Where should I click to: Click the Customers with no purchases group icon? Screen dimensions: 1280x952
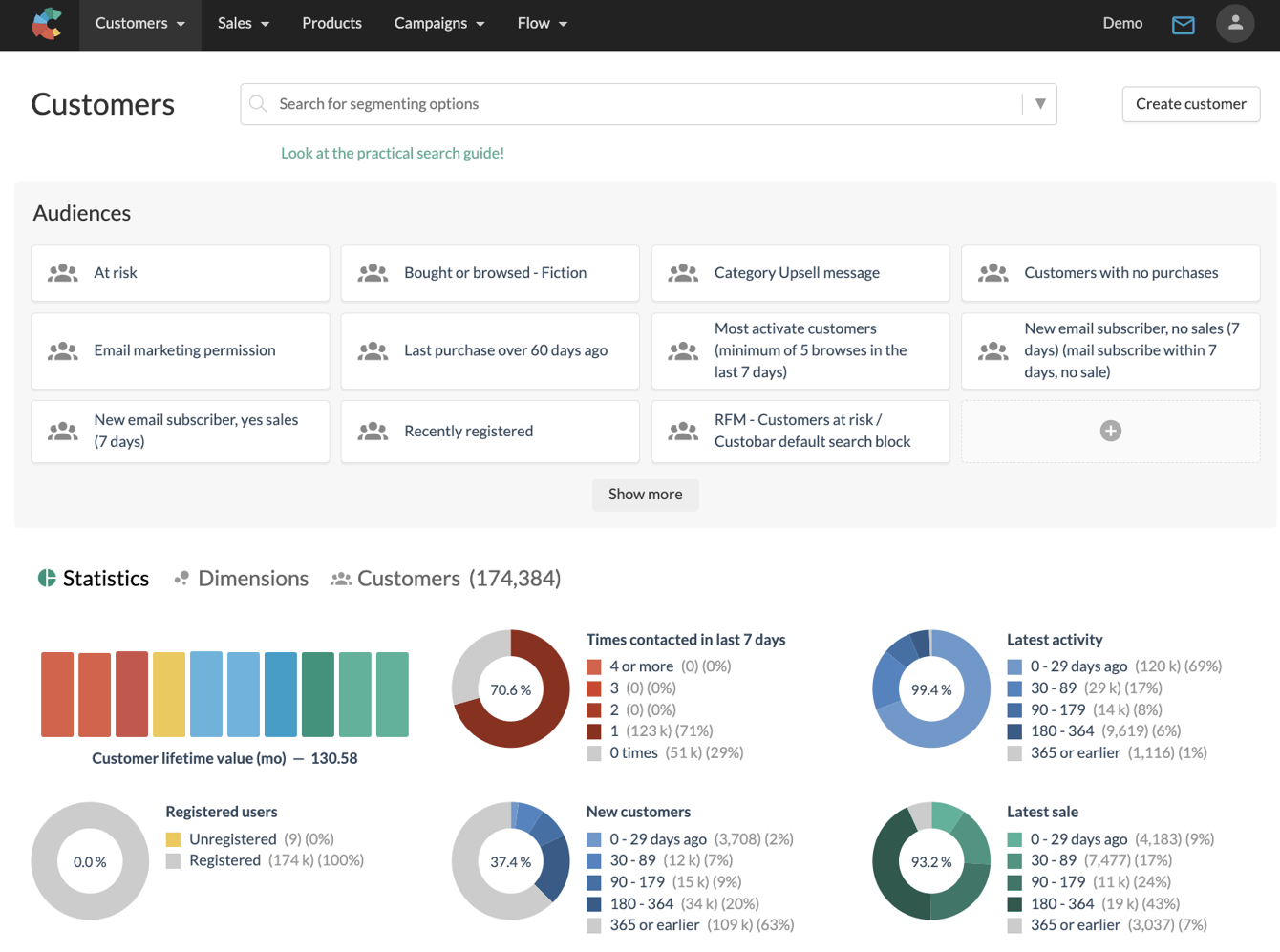993,273
